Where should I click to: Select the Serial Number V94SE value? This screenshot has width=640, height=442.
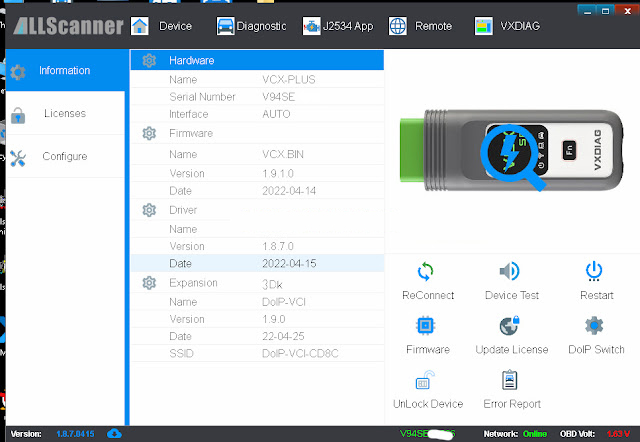(278, 97)
